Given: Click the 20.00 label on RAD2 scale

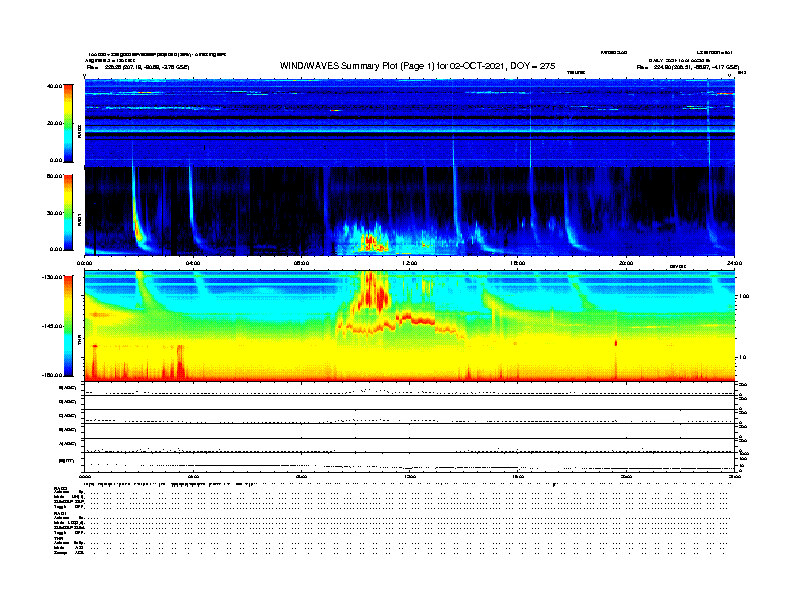Looking at the screenshot, I should (54, 123).
